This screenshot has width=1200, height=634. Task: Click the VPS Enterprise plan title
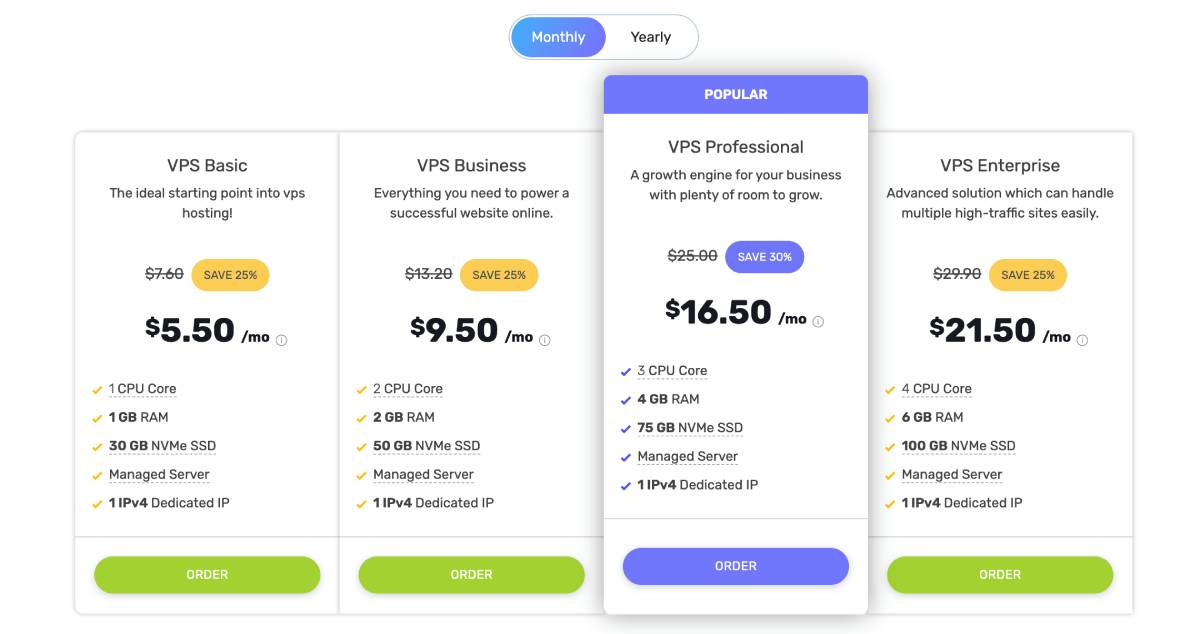pos(1000,166)
